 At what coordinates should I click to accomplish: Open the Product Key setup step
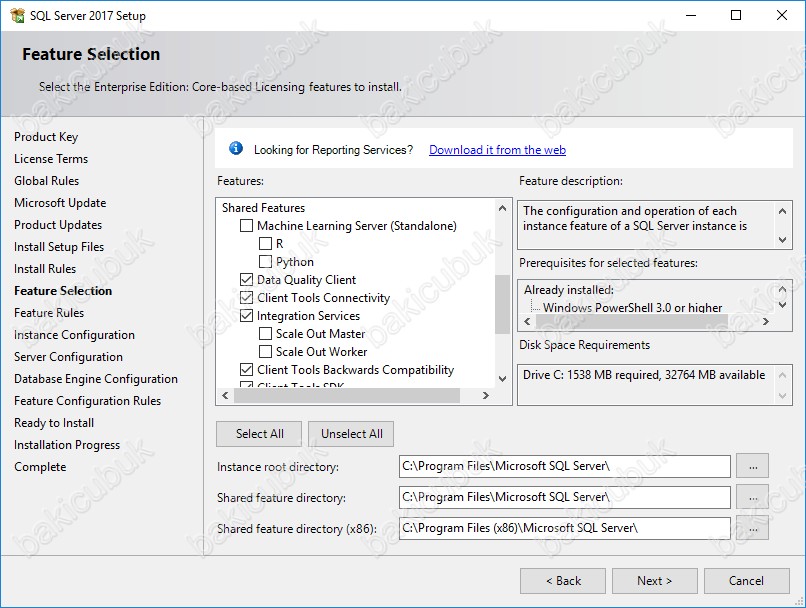(46, 137)
